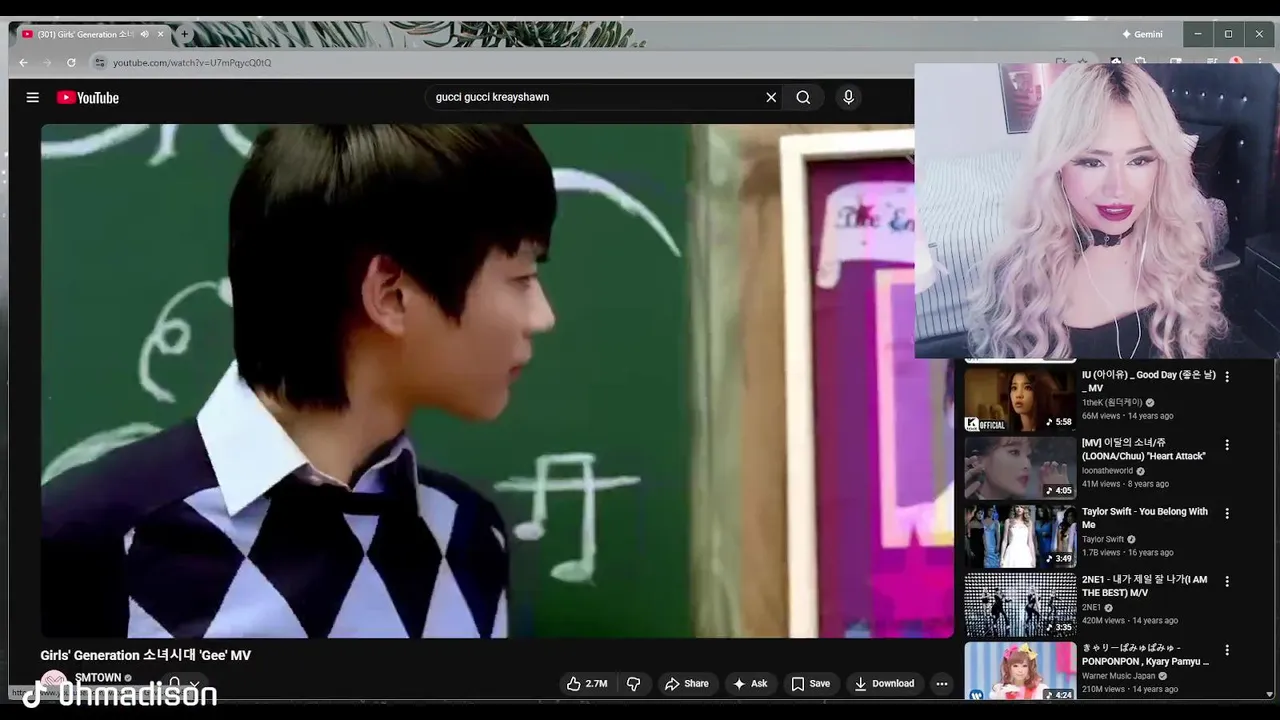Go forward with the browser forward arrow
The height and width of the screenshot is (720, 1280).
[x=47, y=62]
